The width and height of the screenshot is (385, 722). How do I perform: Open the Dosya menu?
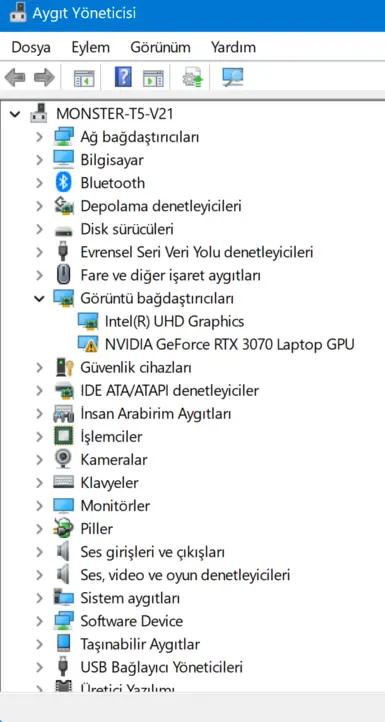31,47
